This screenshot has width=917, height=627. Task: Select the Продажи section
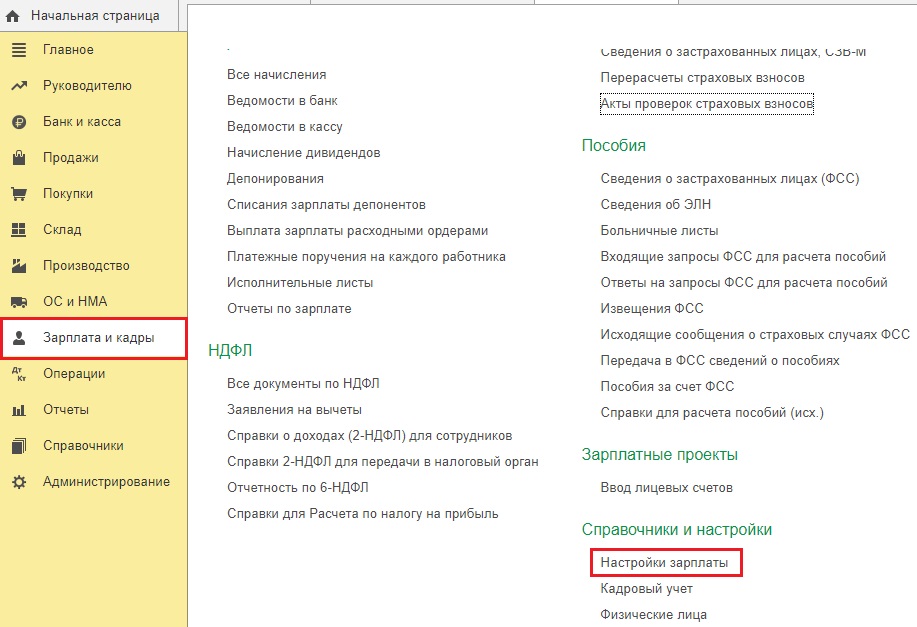coord(94,158)
